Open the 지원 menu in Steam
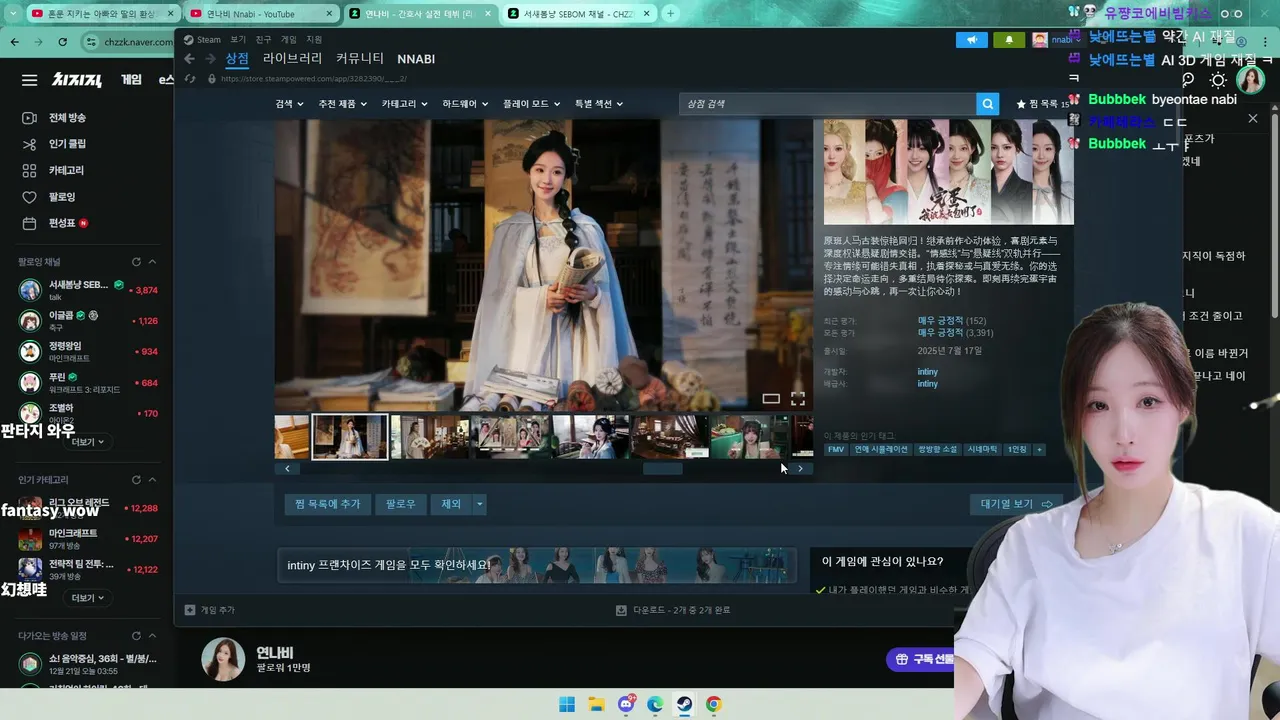 [314, 40]
